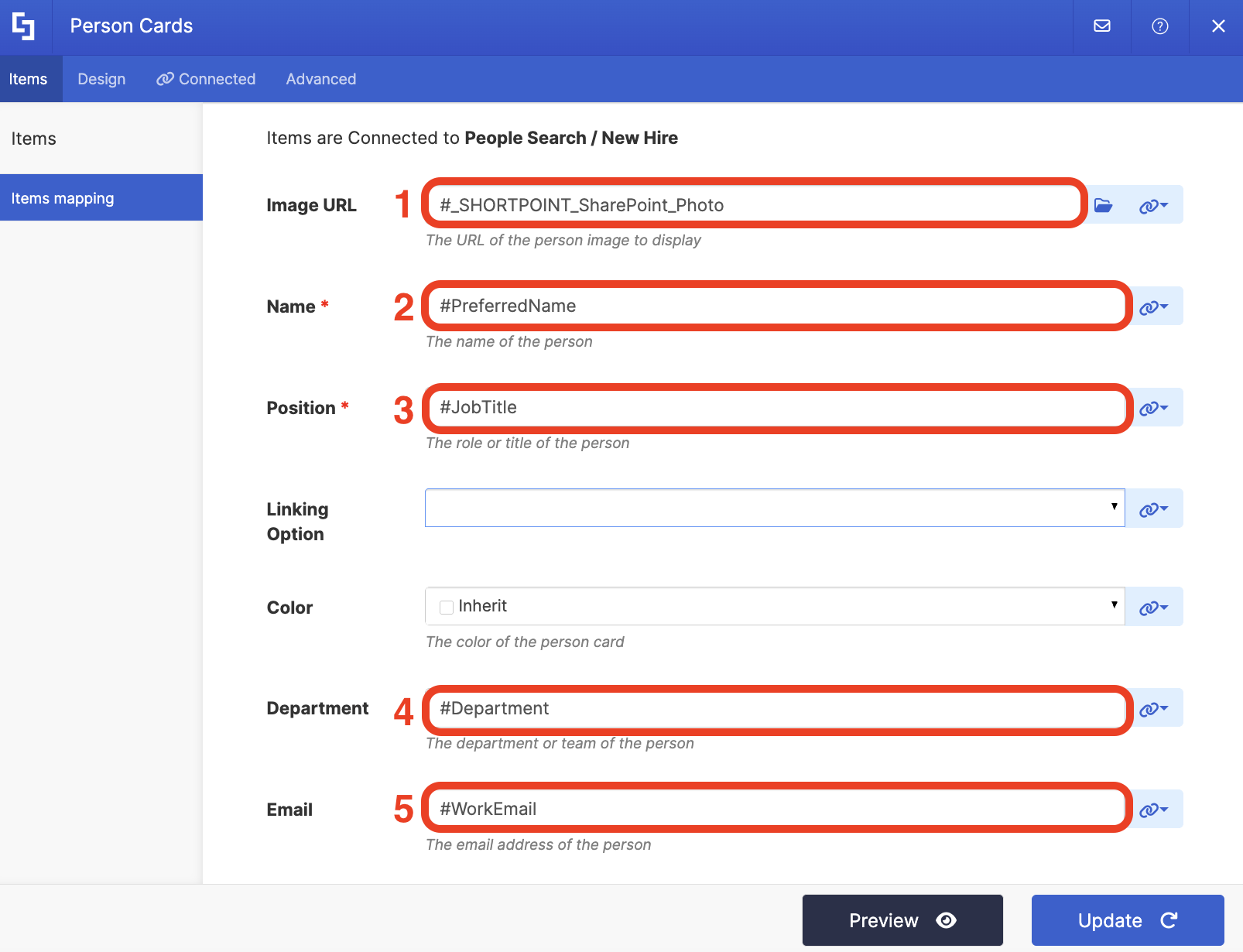Click the Preview button

pos(902,920)
